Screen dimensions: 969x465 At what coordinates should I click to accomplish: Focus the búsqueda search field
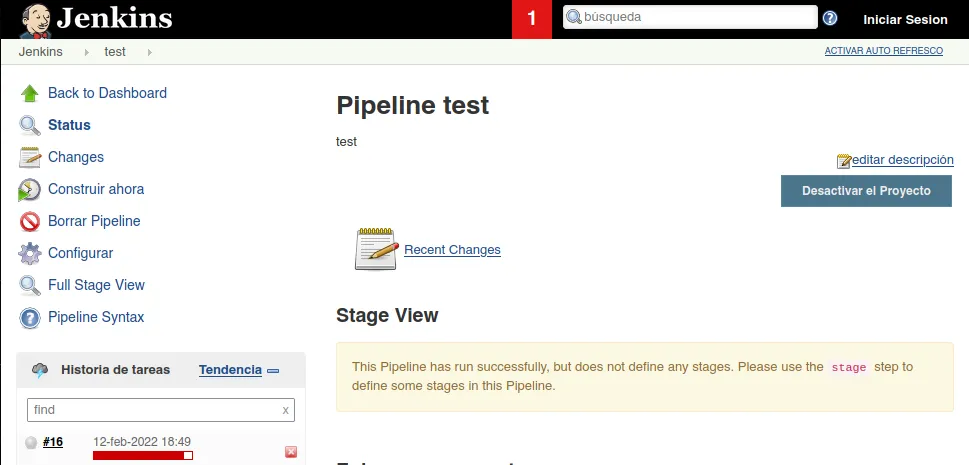pos(690,17)
